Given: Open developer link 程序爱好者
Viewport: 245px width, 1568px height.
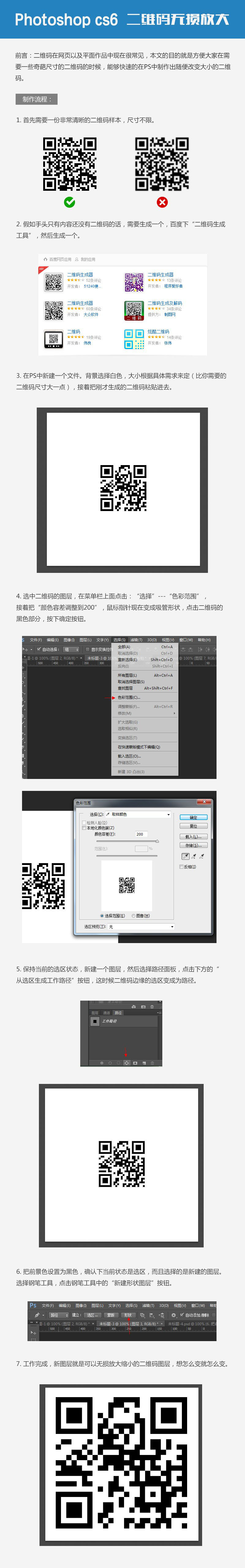Looking at the screenshot, I should click(x=173, y=286).
